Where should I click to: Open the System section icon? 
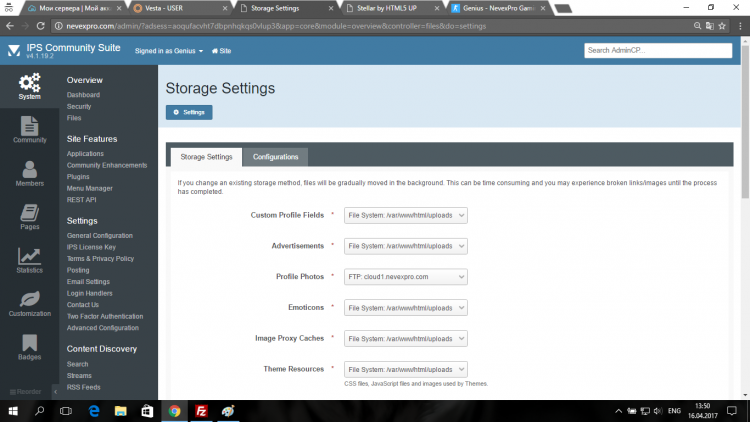[29, 85]
